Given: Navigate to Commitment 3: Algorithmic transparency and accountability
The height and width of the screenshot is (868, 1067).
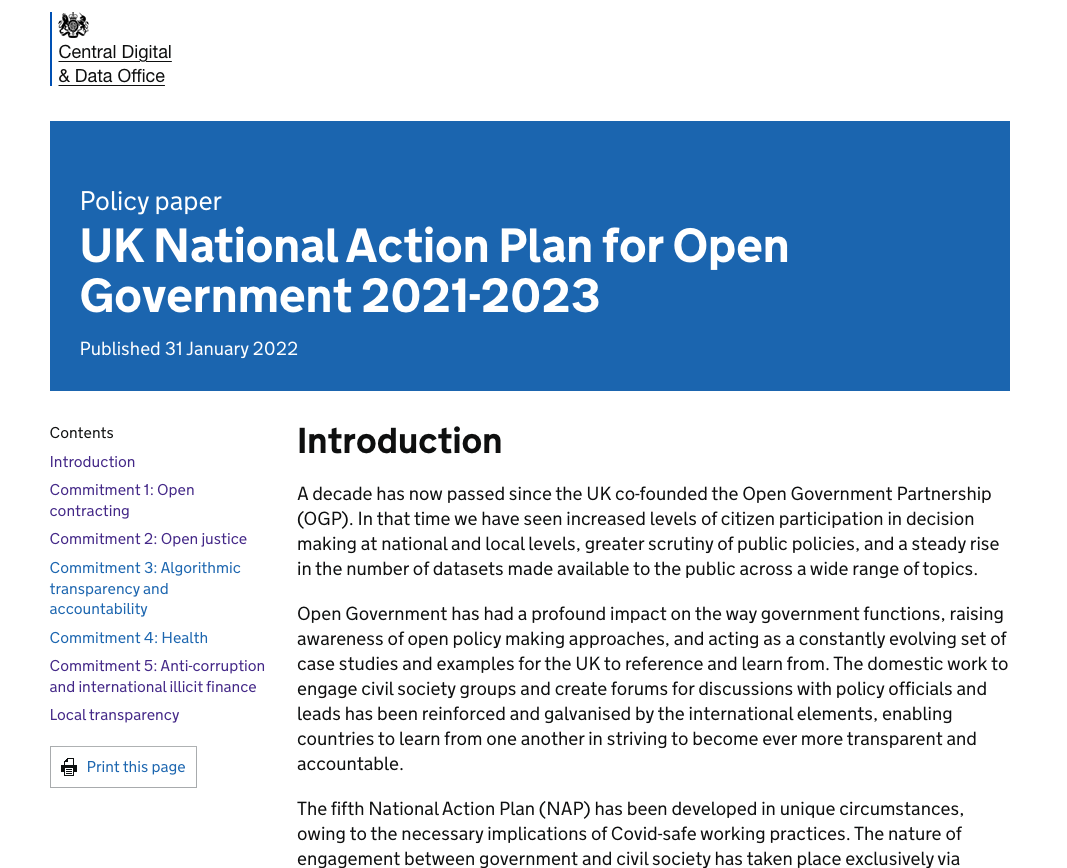Looking at the screenshot, I should pyautogui.click(x=145, y=588).
